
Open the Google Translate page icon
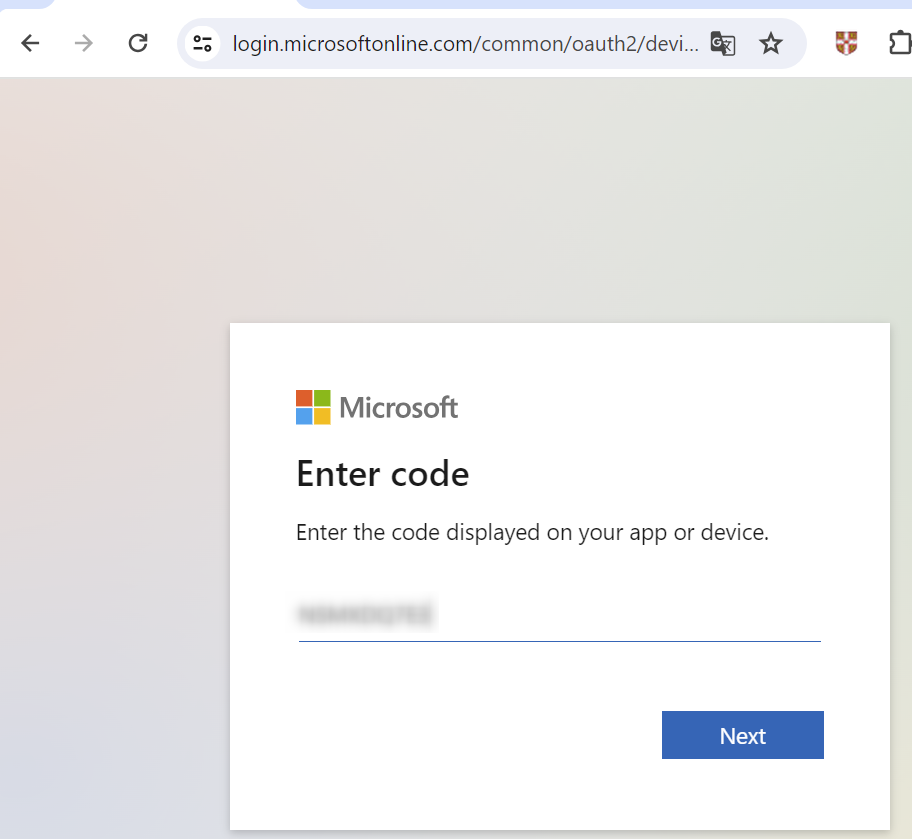[723, 44]
